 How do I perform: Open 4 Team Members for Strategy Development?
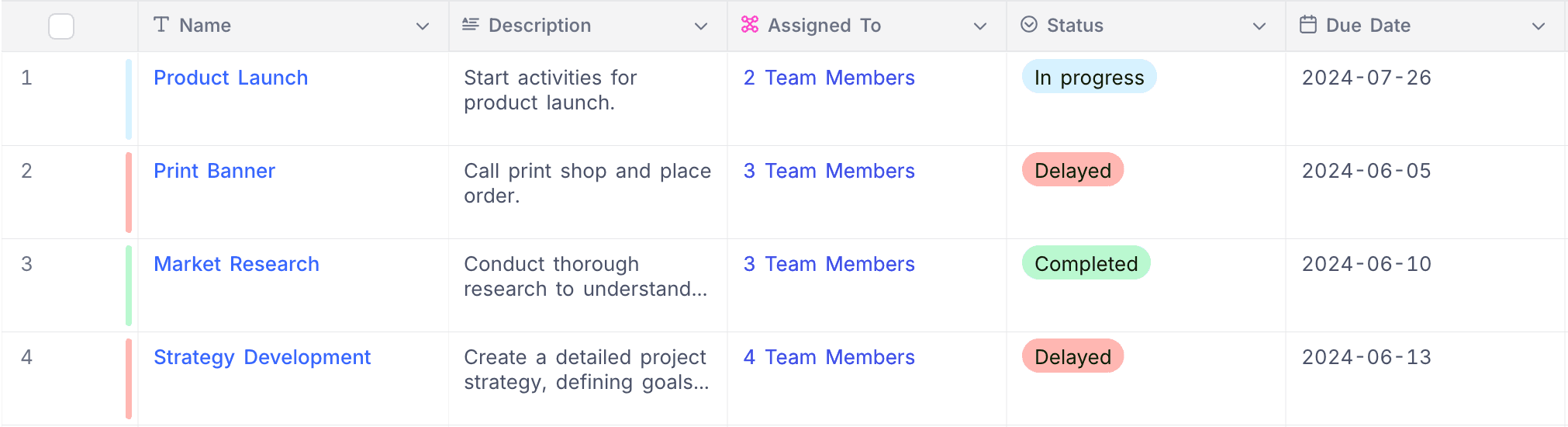click(829, 357)
